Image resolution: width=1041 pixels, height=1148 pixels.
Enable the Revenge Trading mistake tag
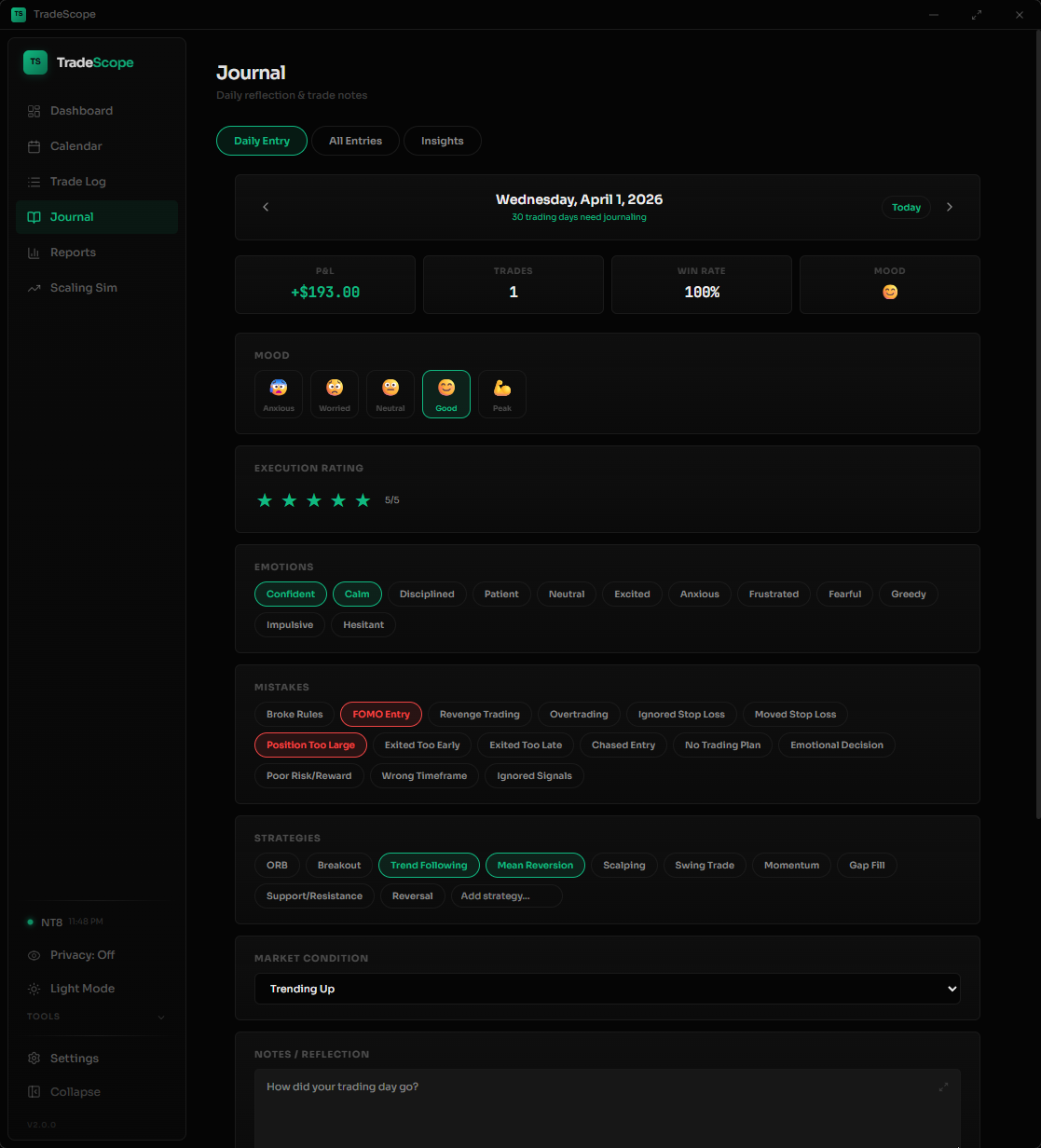tap(479, 714)
